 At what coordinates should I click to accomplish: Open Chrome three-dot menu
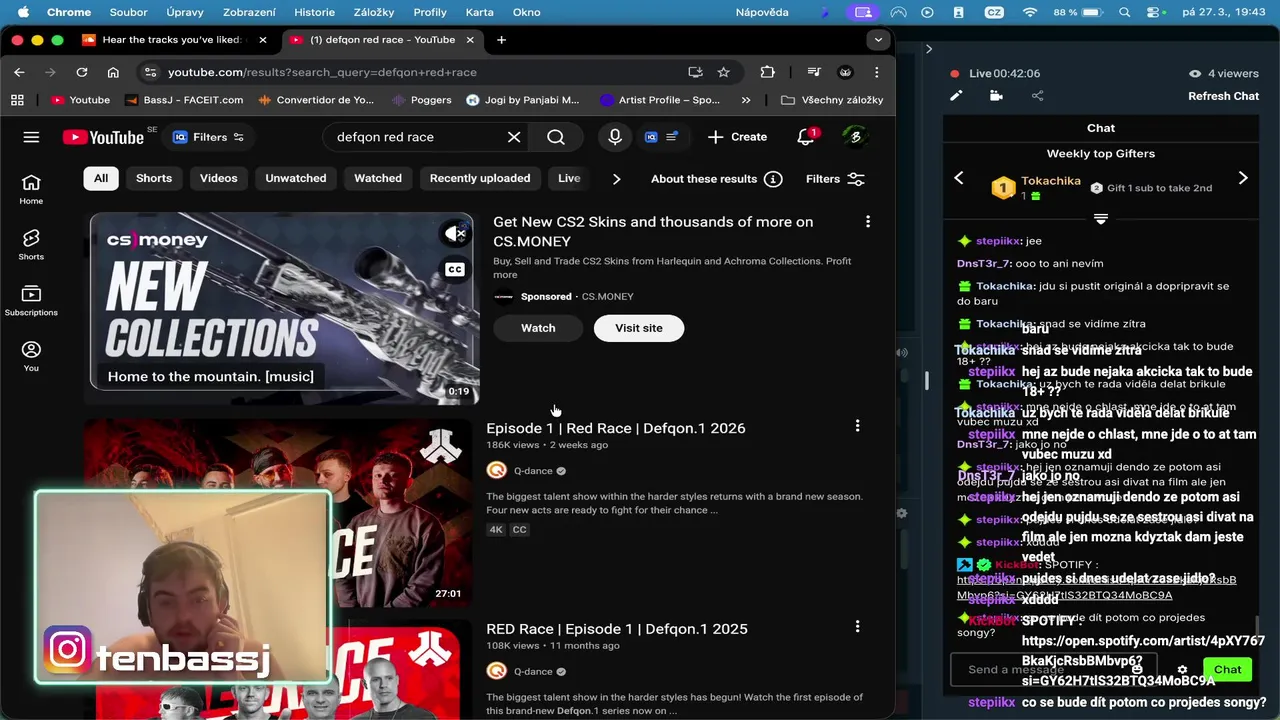[x=877, y=72]
